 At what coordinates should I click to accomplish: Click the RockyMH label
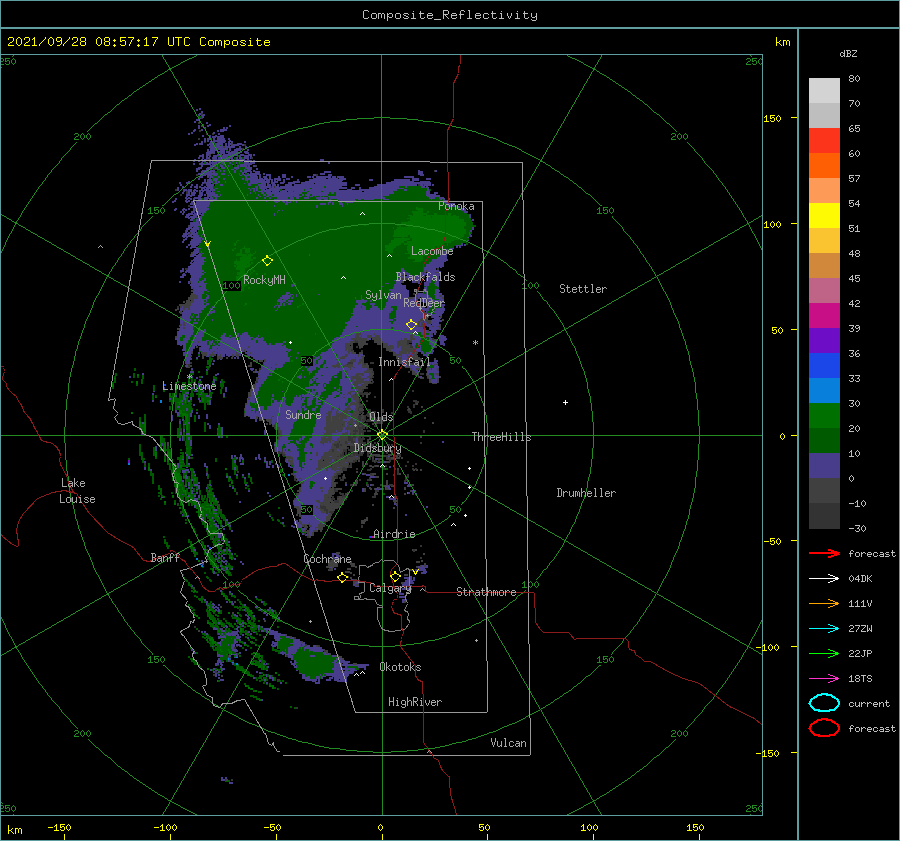(x=264, y=280)
